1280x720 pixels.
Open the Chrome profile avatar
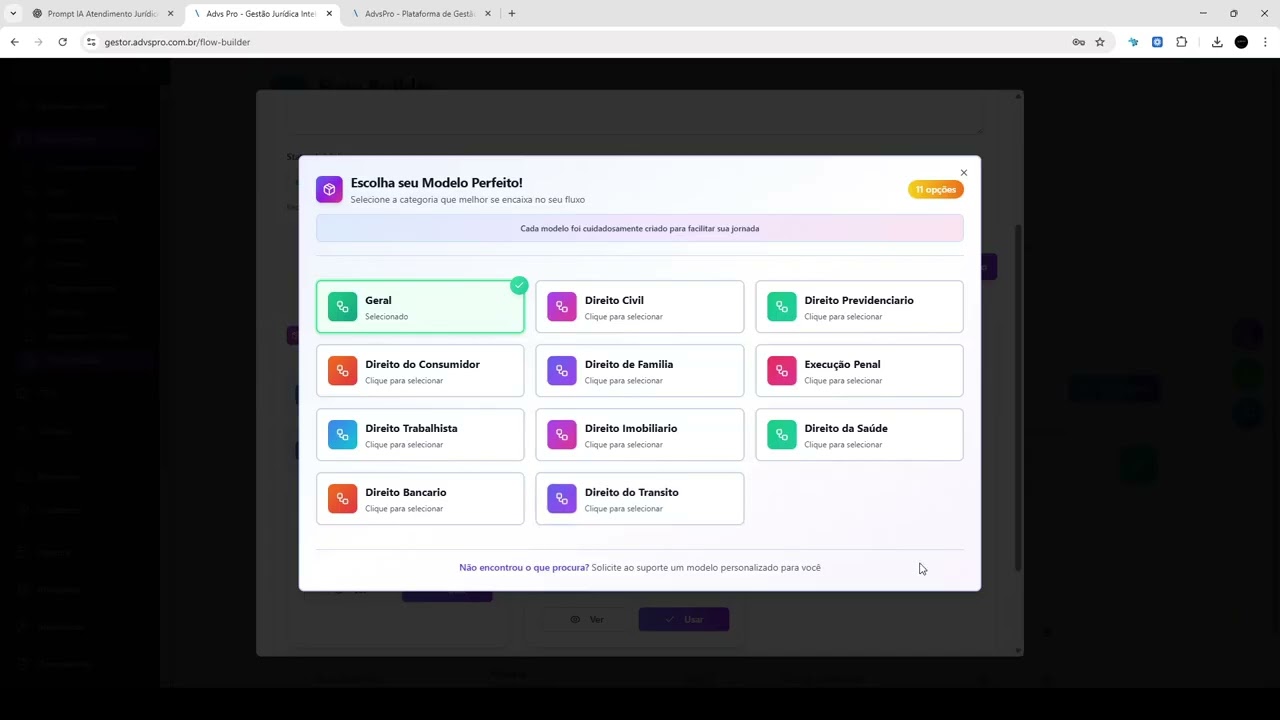pyautogui.click(x=1241, y=42)
